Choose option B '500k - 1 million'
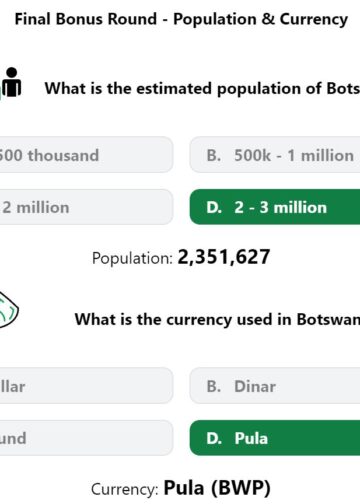Image resolution: width=360 pixels, height=504 pixels. click(x=275, y=155)
